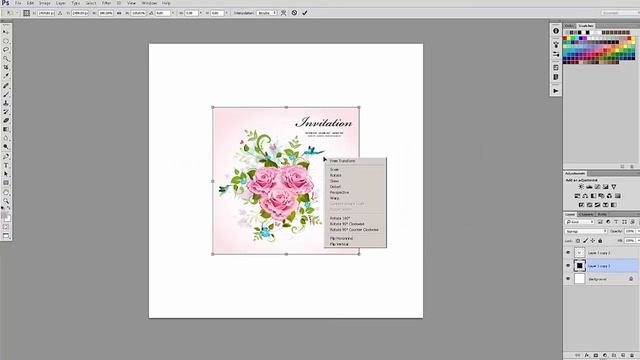This screenshot has width=640, height=360.
Task: Select the top Layer 1 copy thumbnail
Action: [580, 253]
